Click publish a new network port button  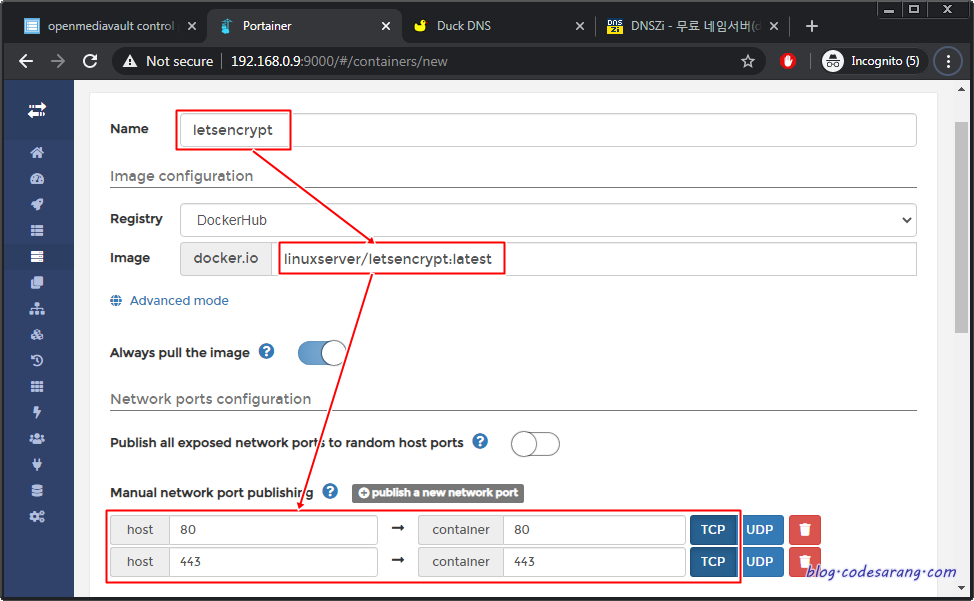438,493
